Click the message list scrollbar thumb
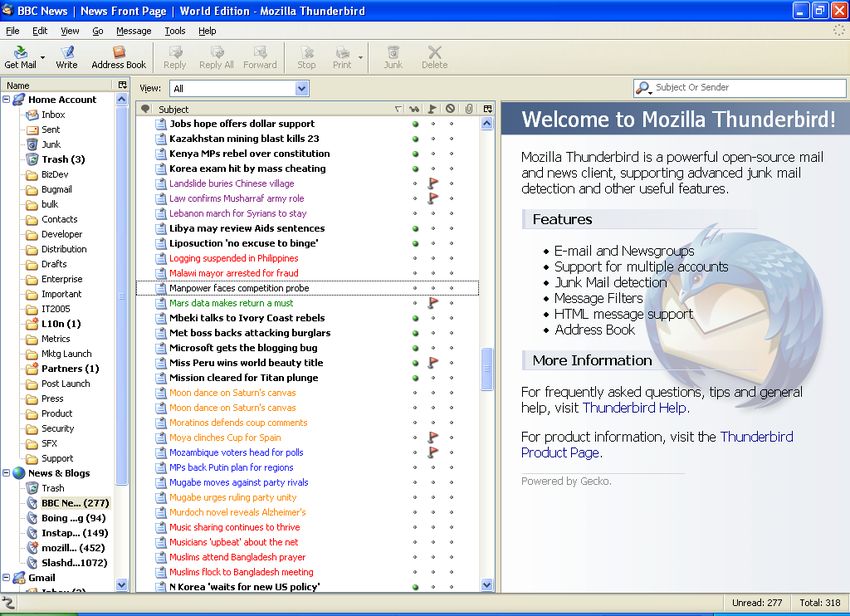Image resolution: width=850 pixels, height=616 pixels. click(487, 369)
